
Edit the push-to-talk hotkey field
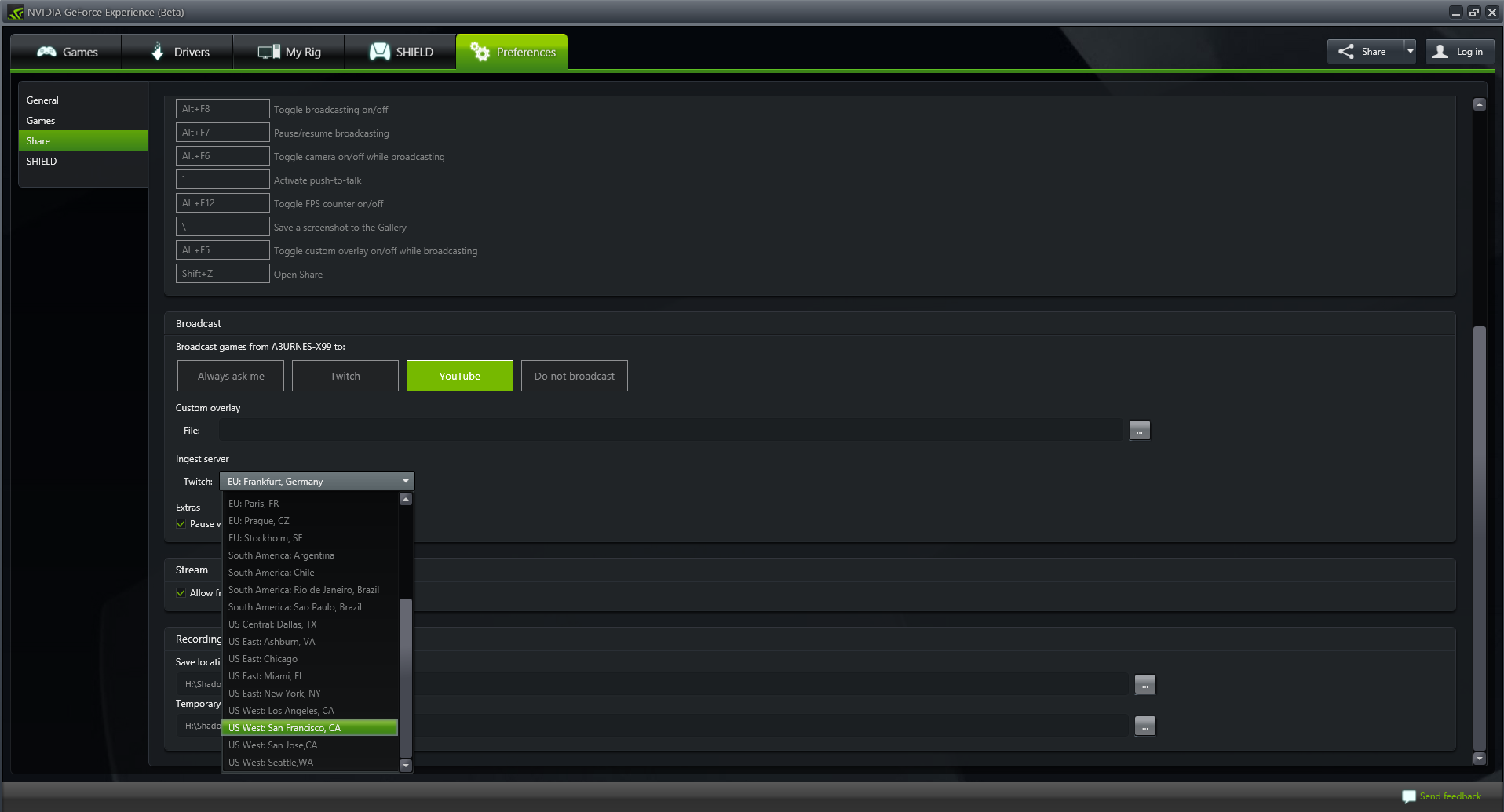(223, 180)
